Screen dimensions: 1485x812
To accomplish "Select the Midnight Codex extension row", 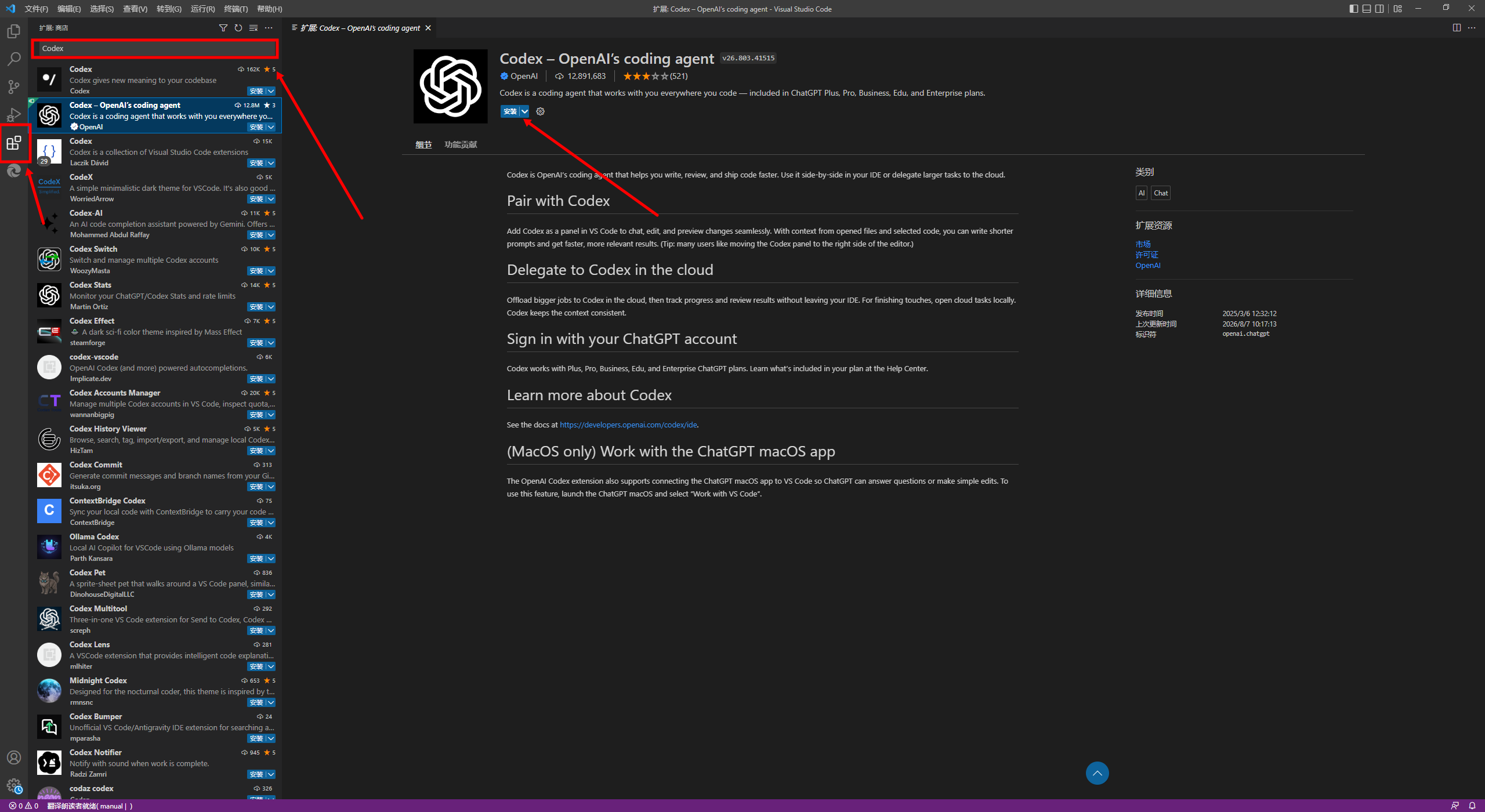I will point(155,691).
